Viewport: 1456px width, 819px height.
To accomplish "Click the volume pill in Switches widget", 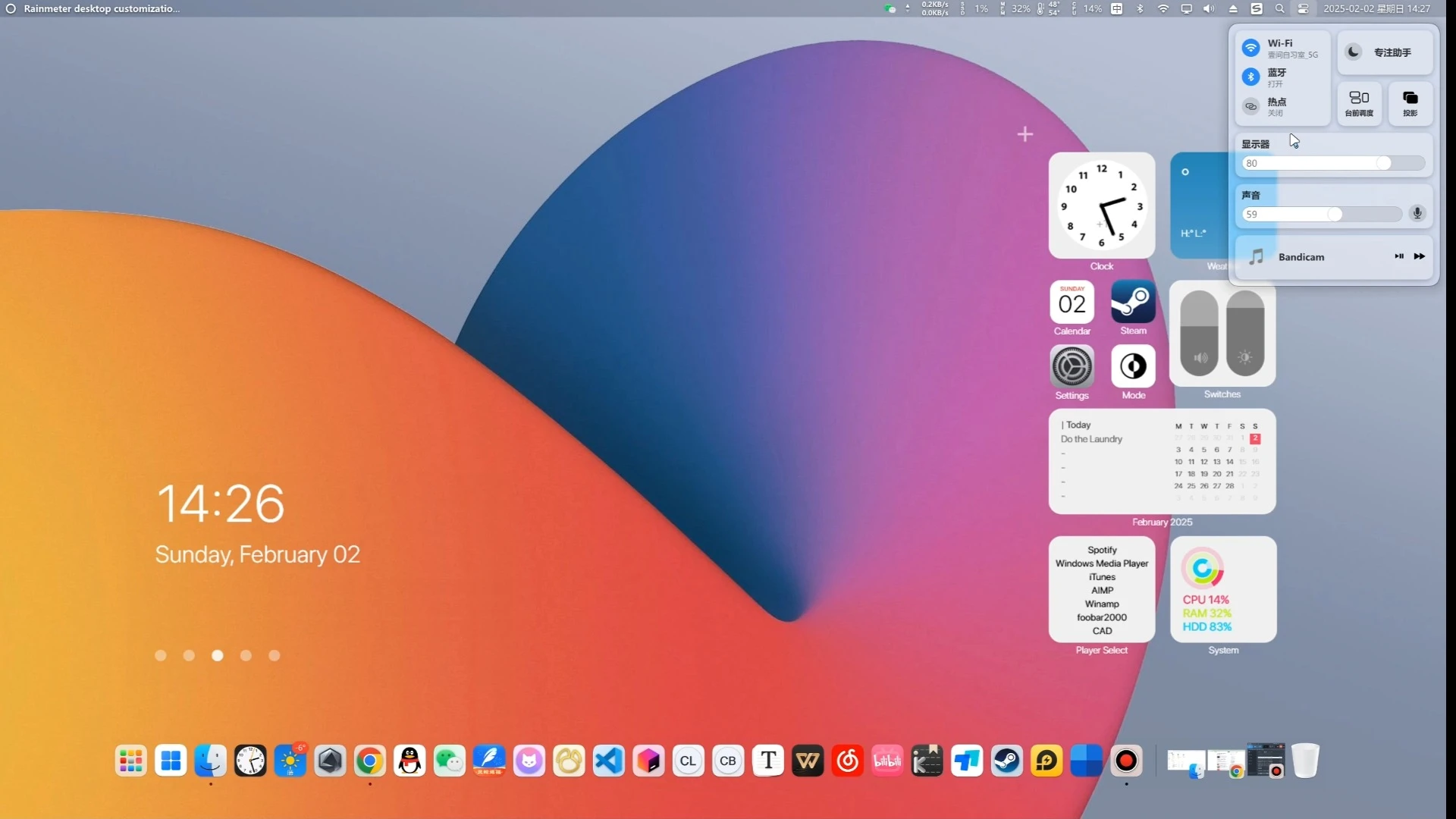I will [x=1199, y=333].
